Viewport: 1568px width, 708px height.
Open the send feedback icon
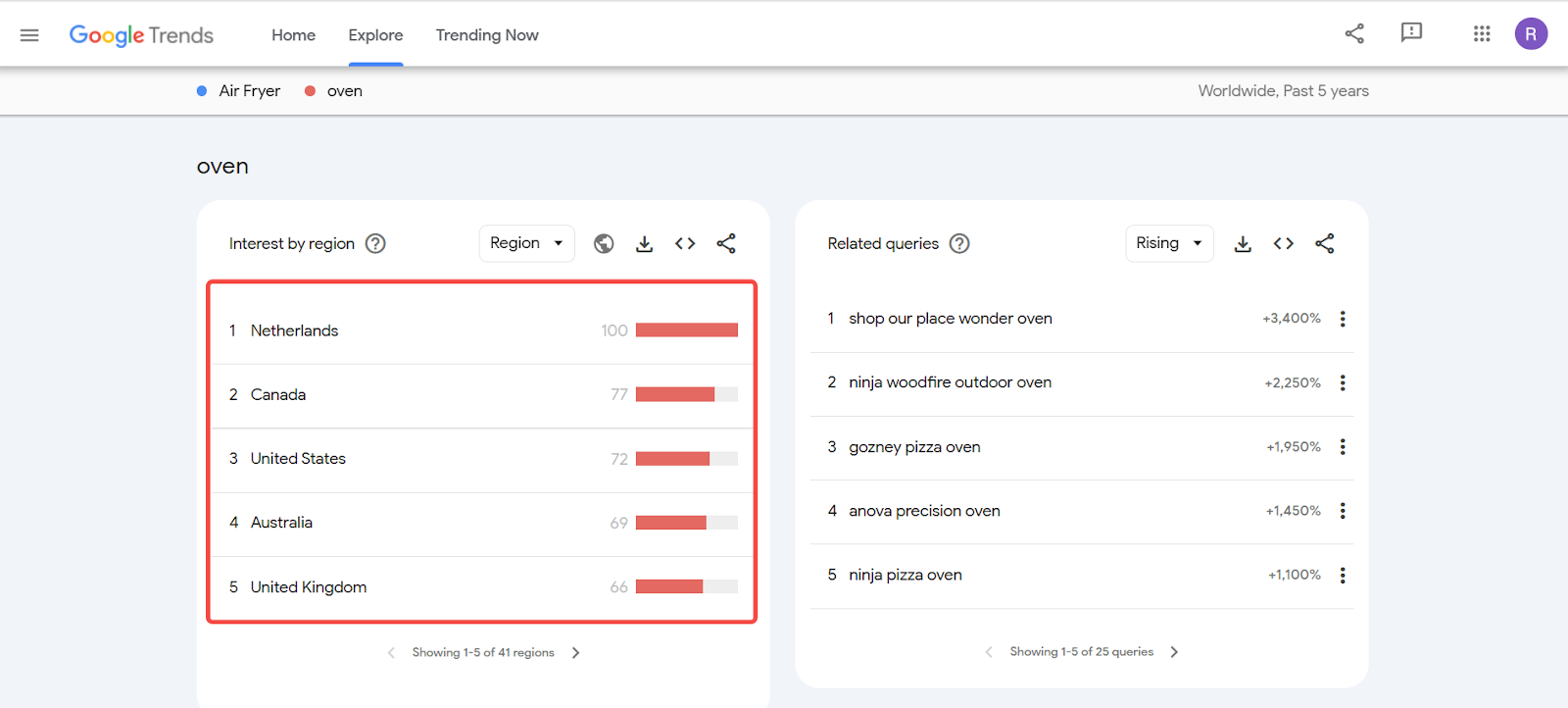pyautogui.click(x=1411, y=33)
